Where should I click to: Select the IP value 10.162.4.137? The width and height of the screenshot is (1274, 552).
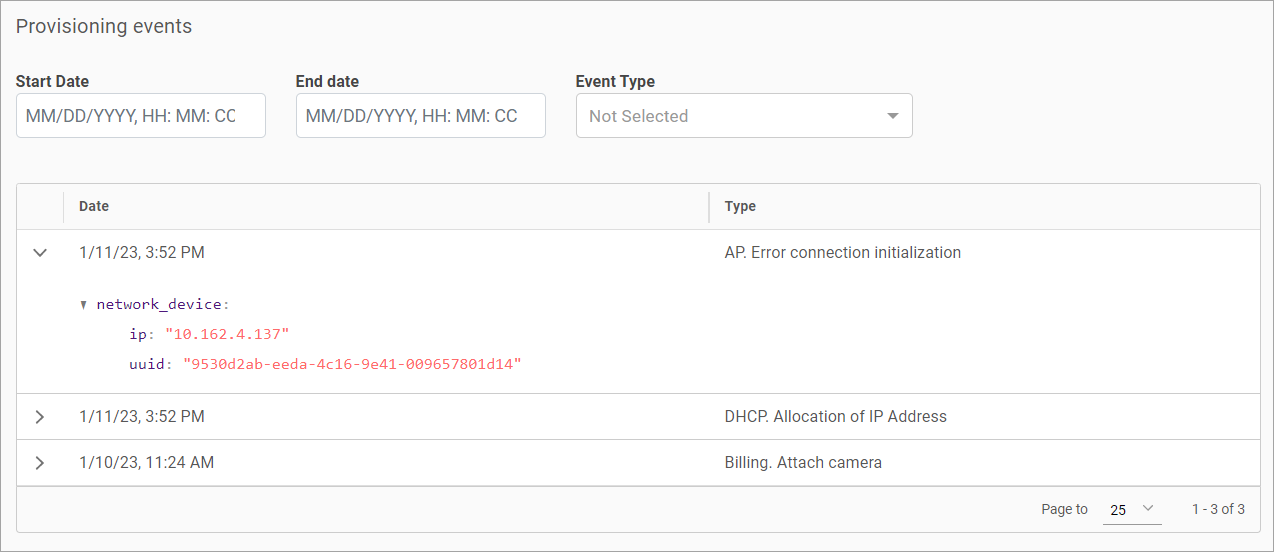pyautogui.click(x=227, y=334)
